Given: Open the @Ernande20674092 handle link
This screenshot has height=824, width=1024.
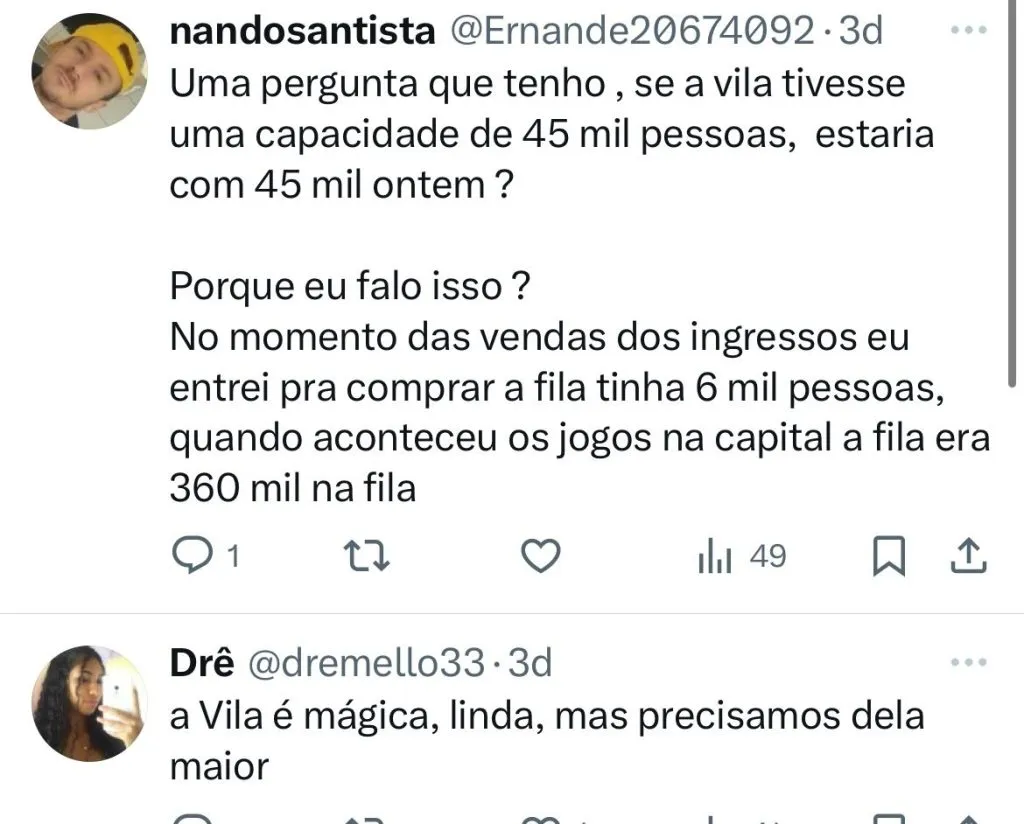Looking at the screenshot, I should [634, 31].
